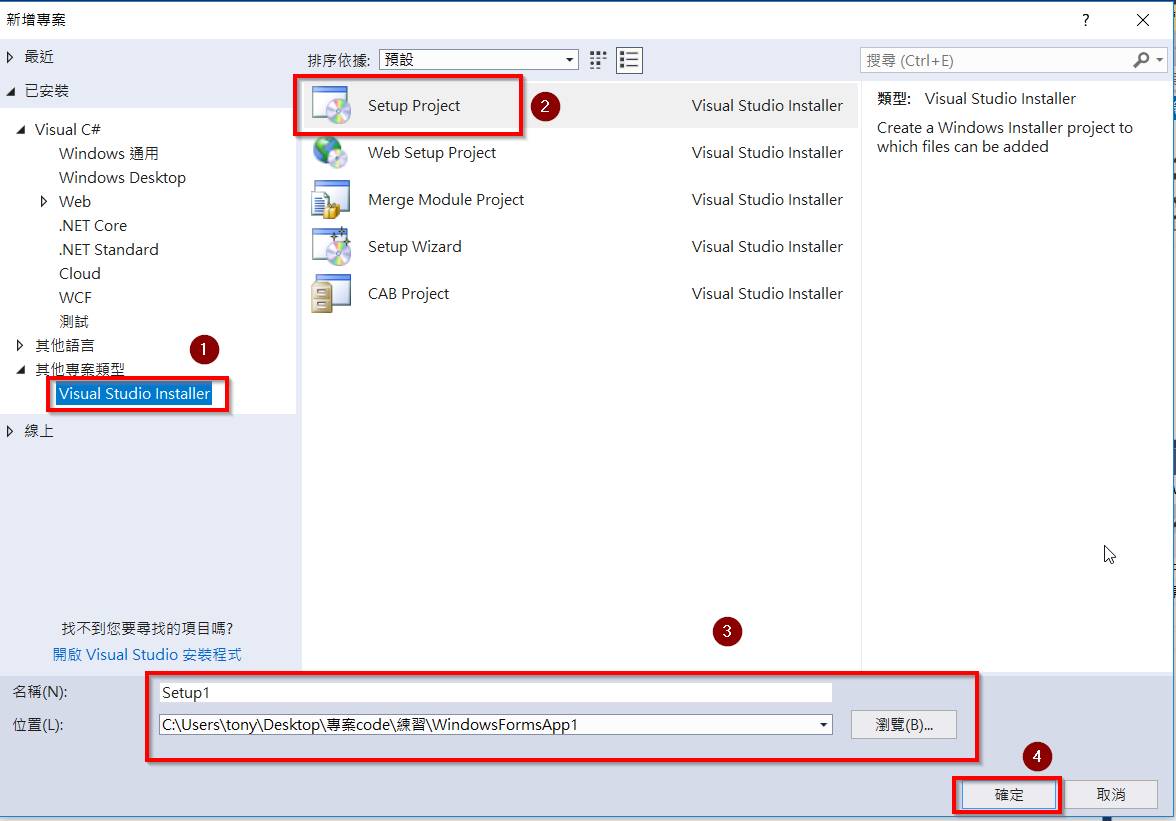Select the WCF category
The height and width of the screenshot is (821, 1176).
tap(75, 298)
